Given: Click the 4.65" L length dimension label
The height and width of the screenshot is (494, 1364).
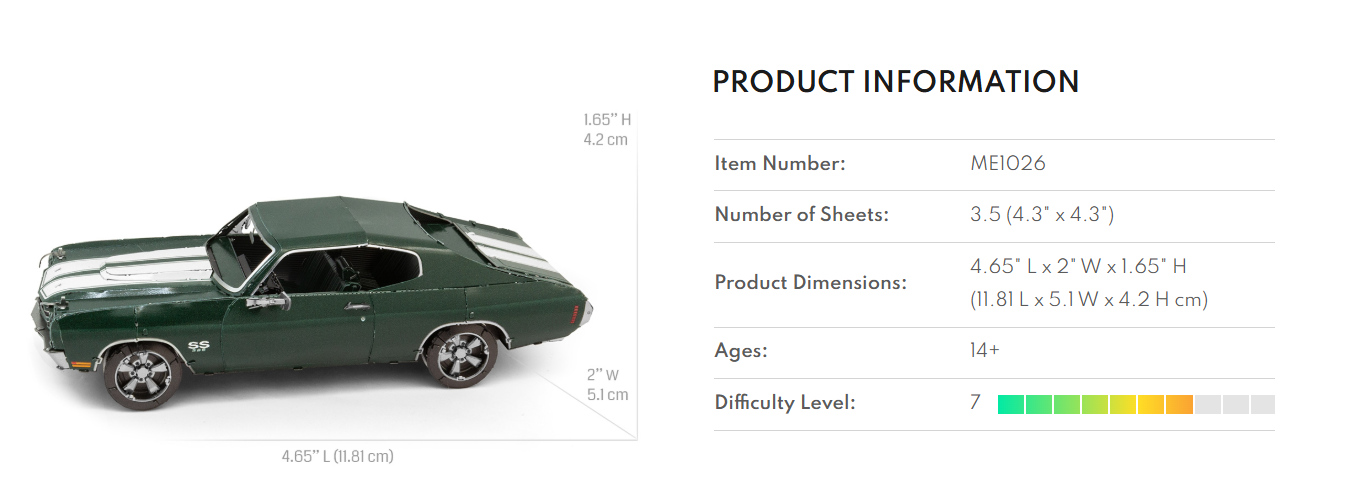Looking at the screenshot, I should [337, 457].
